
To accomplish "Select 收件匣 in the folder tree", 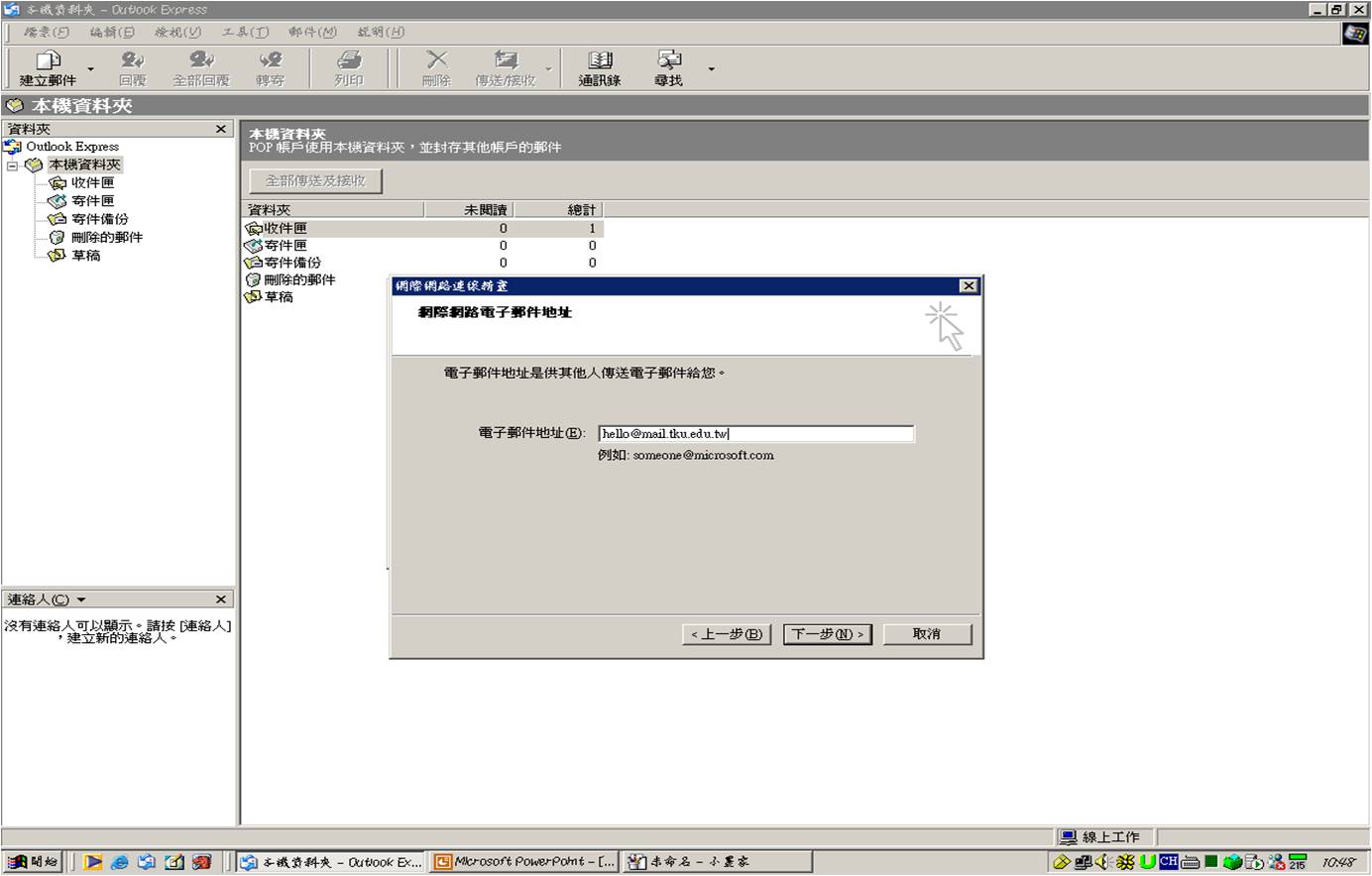I will click(x=92, y=182).
